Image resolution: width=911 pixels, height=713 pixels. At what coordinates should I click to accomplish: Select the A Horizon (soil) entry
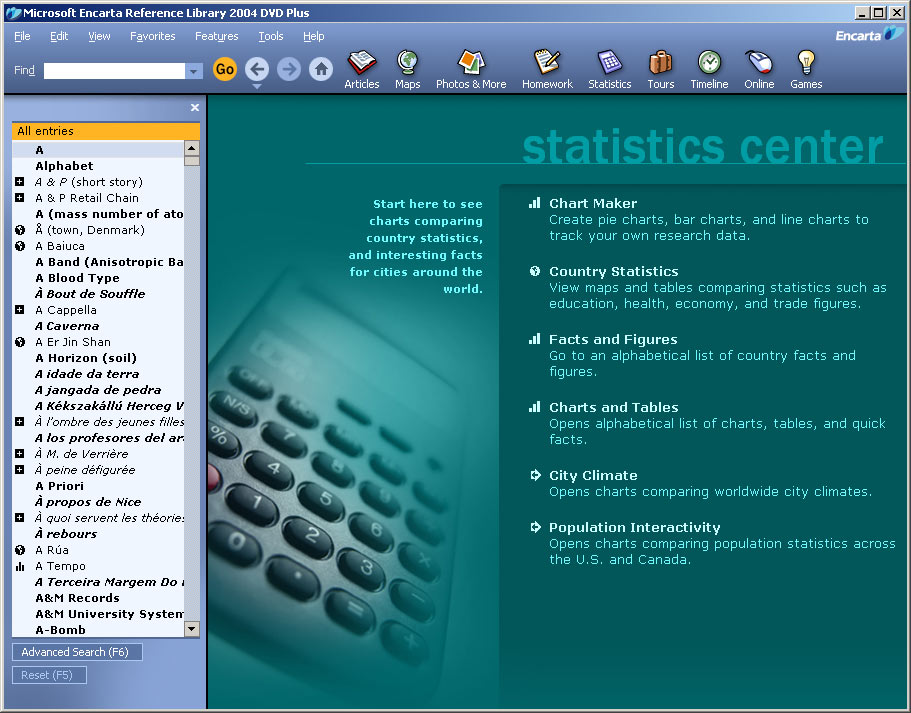pos(86,358)
